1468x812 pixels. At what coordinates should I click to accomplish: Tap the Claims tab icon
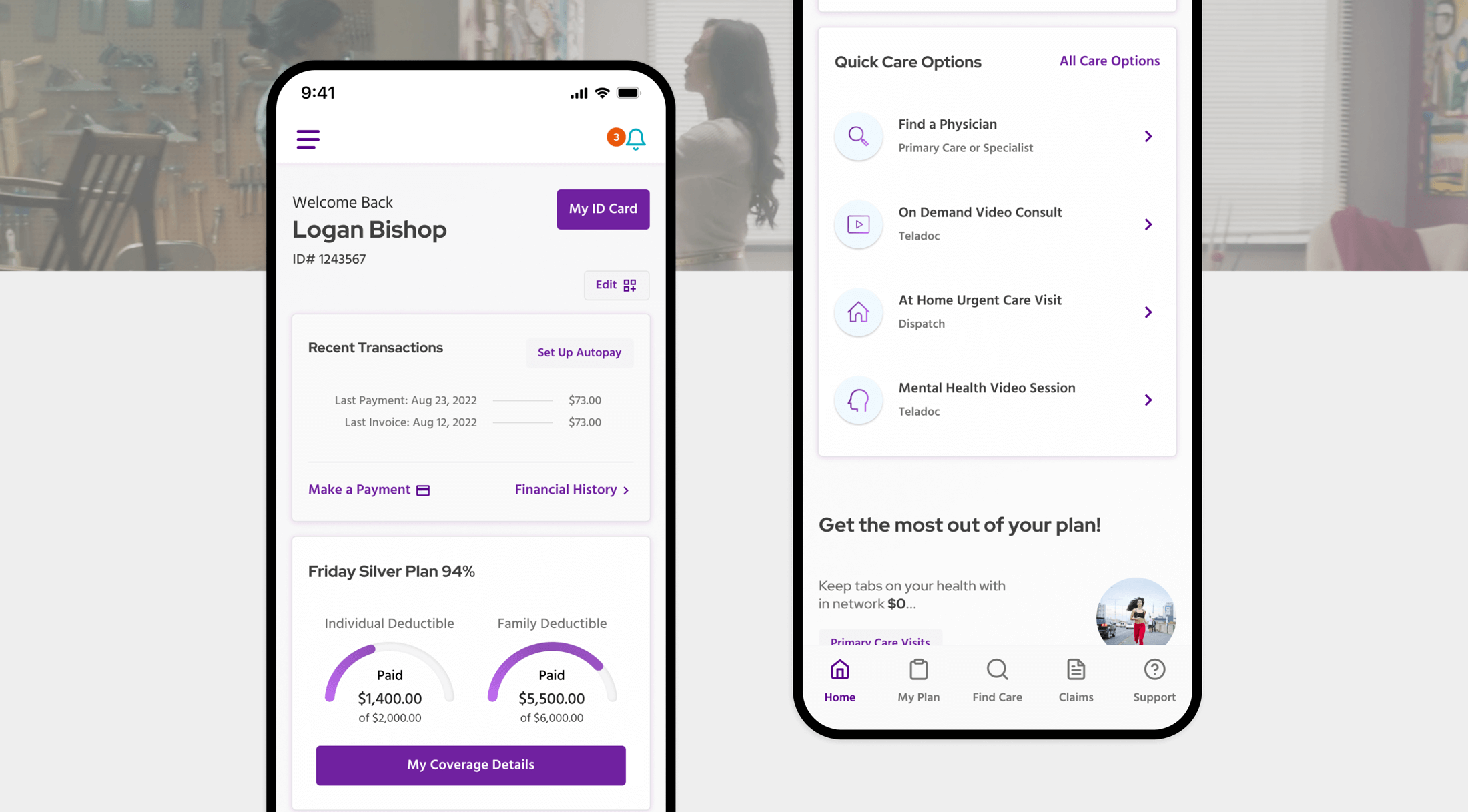coord(1076,669)
